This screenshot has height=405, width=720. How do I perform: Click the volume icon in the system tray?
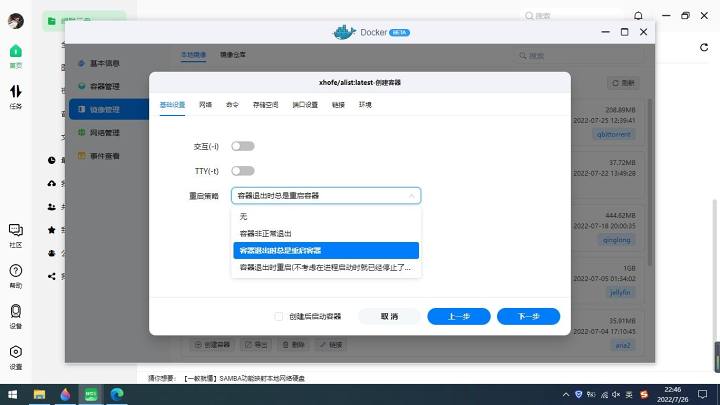[616, 394]
